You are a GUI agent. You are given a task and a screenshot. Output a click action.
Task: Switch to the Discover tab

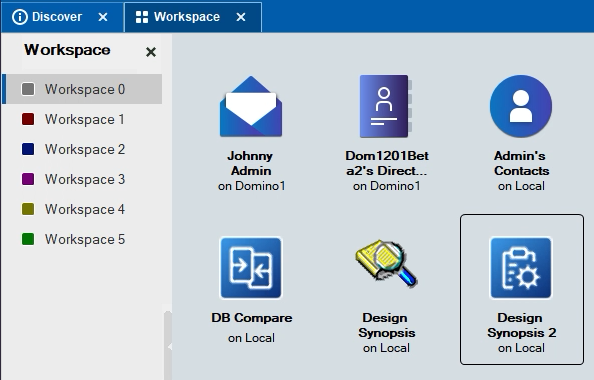point(63,17)
